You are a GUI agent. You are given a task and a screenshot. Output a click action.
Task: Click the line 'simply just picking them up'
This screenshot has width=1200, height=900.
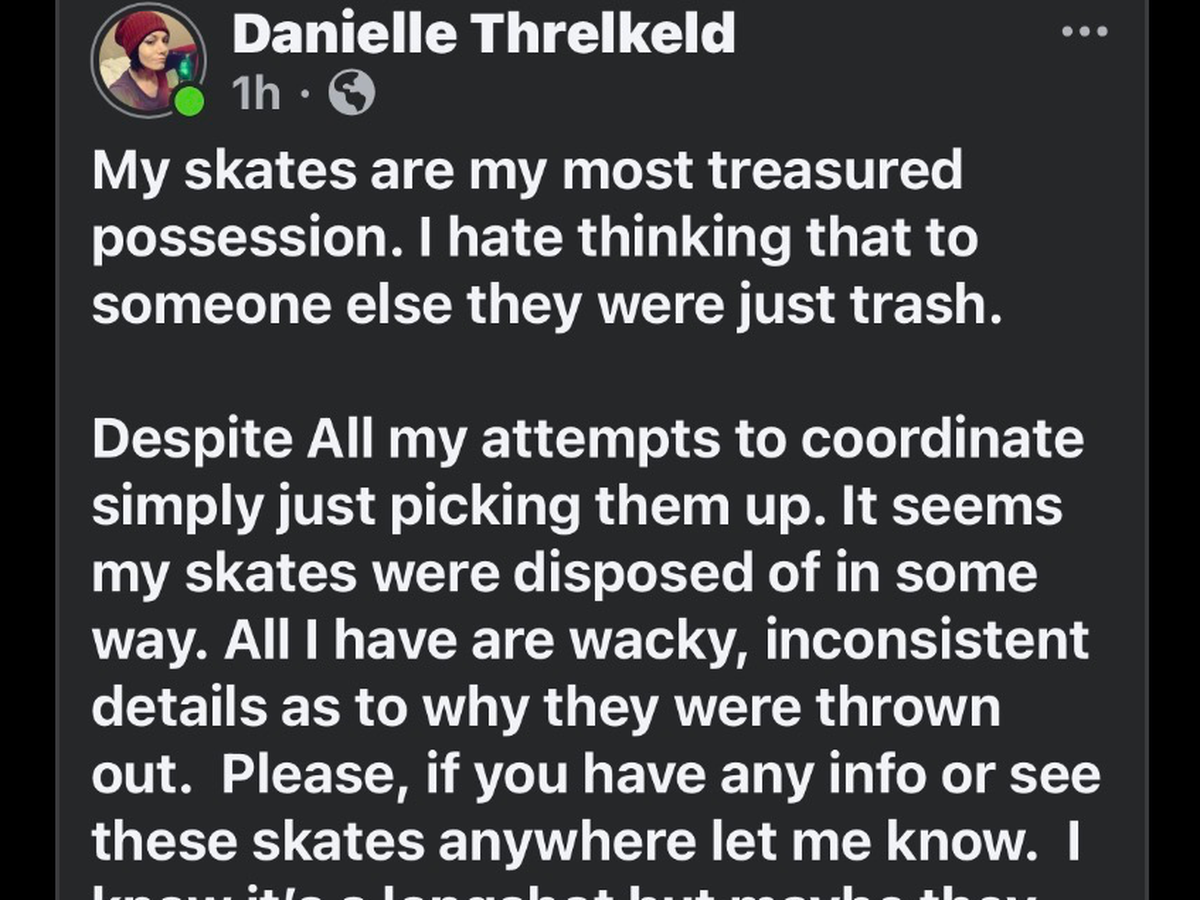(x=577, y=506)
